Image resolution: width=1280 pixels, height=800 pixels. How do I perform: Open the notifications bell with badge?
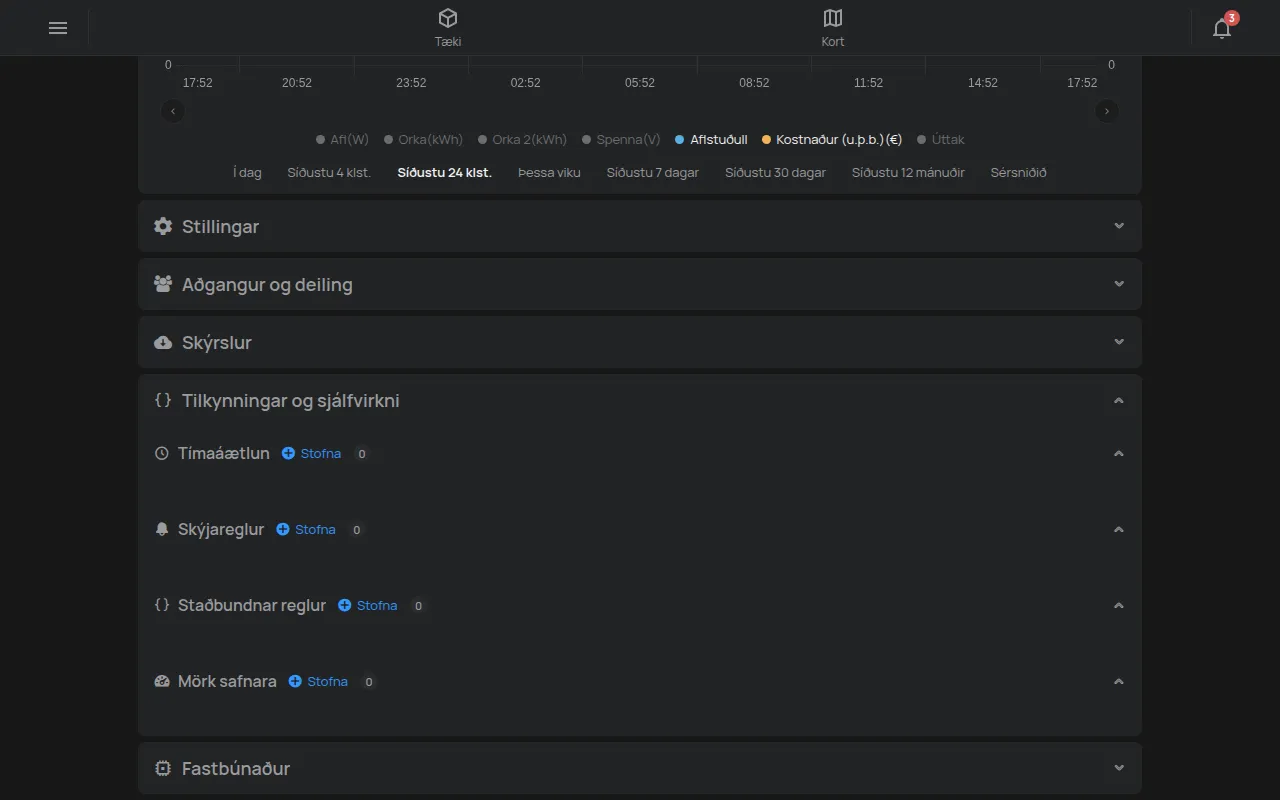(1222, 27)
